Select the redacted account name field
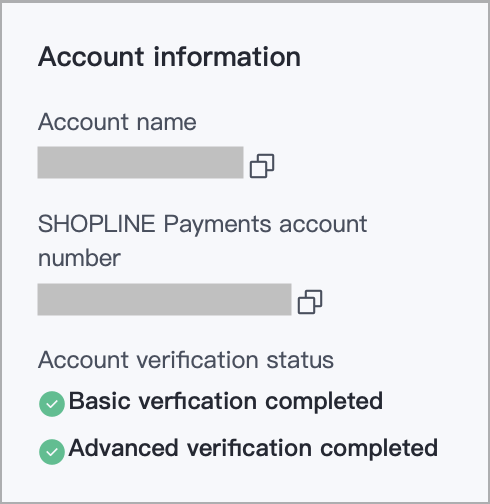 point(140,162)
